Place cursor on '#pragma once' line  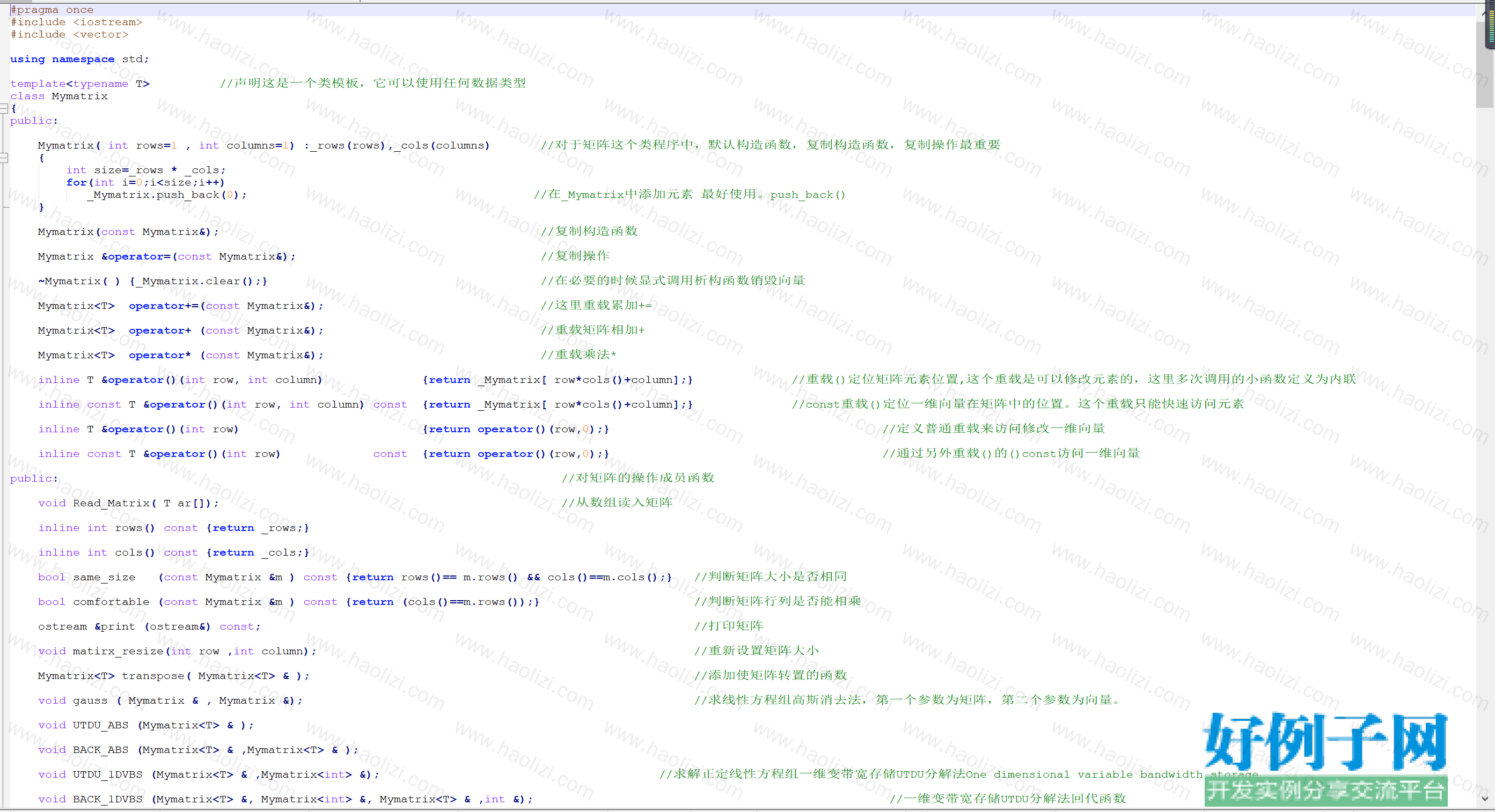[x=52, y=10]
